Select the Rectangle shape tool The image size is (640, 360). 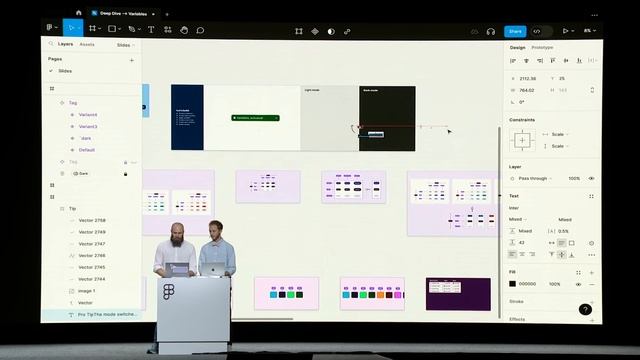(111, 29)
